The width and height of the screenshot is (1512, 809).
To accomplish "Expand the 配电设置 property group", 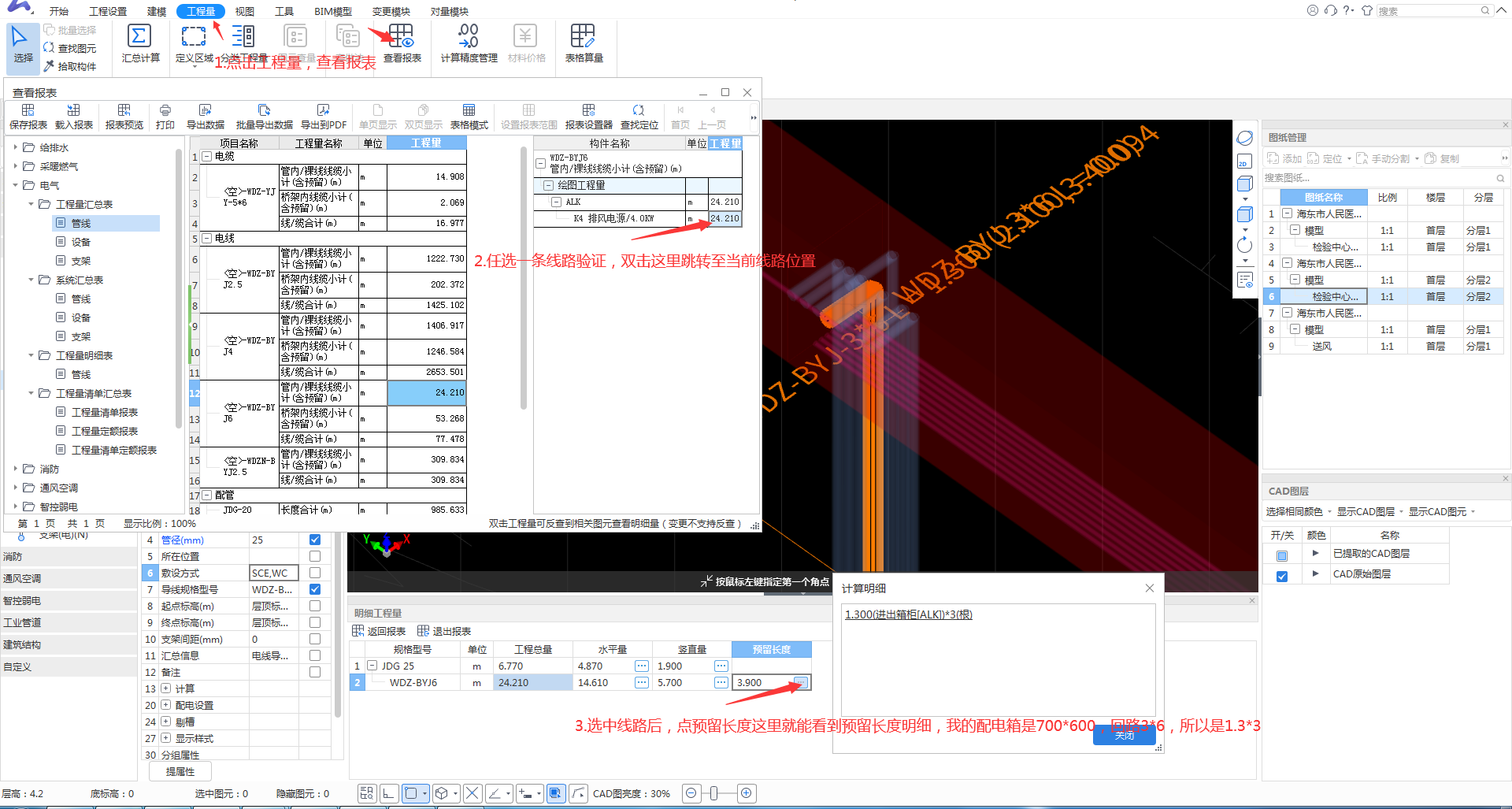I will point(166,705).
